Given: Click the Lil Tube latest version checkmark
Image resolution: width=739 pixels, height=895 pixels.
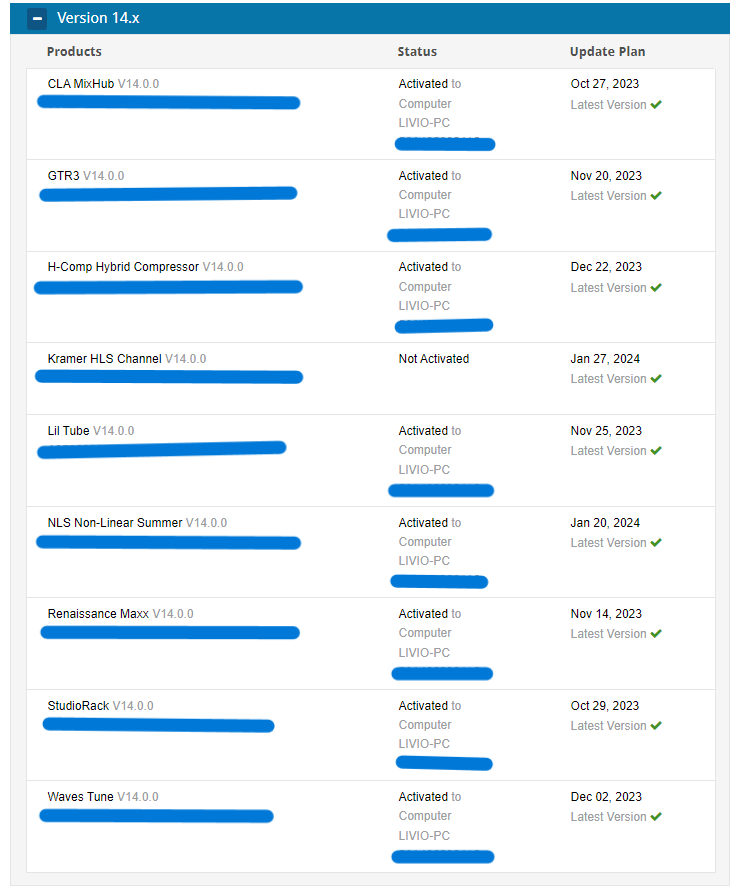Looking at the screenshot, I should [656, 451].
